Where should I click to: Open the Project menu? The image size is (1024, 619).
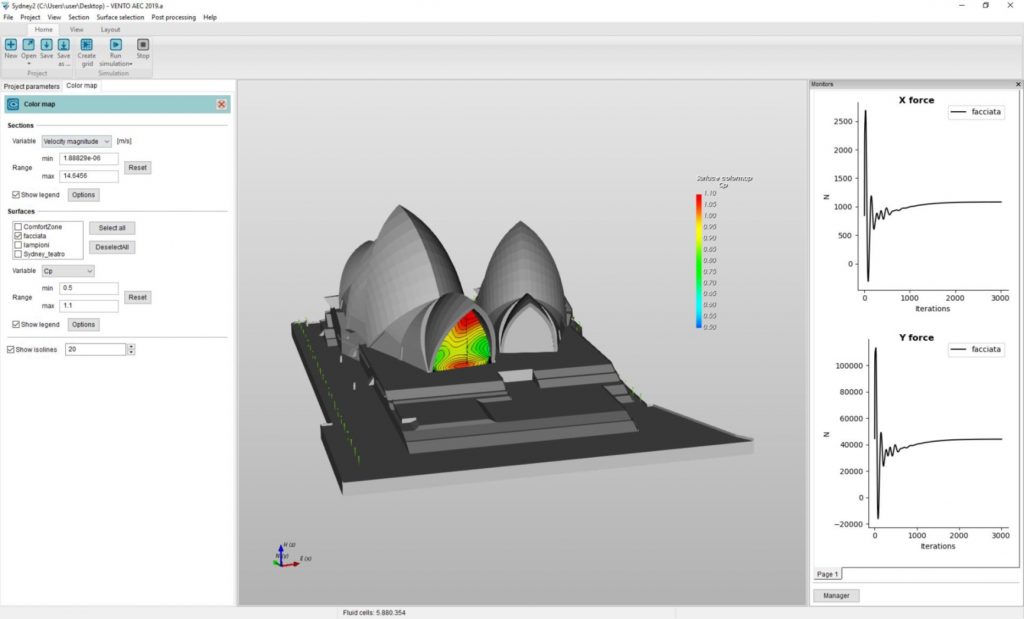click(x=30, y=18)
